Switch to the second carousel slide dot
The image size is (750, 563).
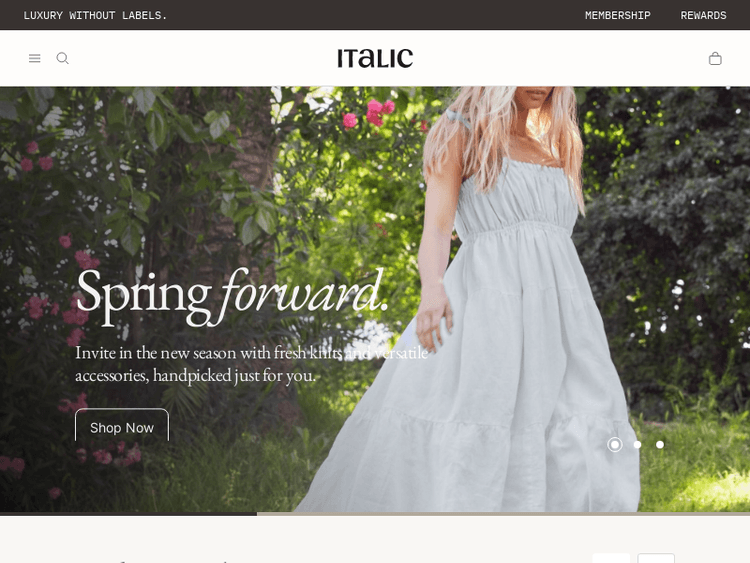(x=637, y=445)
